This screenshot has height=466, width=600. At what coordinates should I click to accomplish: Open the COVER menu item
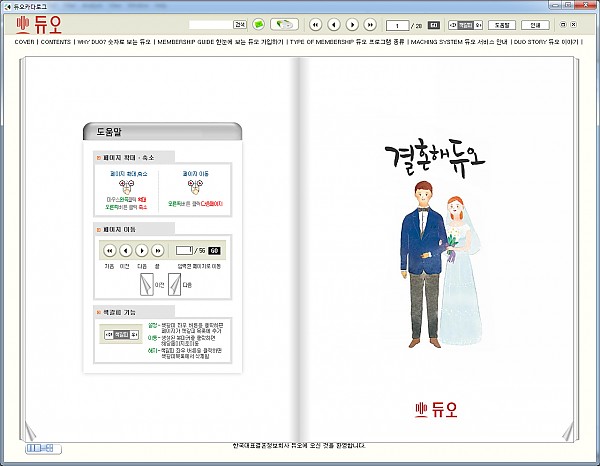24,42
